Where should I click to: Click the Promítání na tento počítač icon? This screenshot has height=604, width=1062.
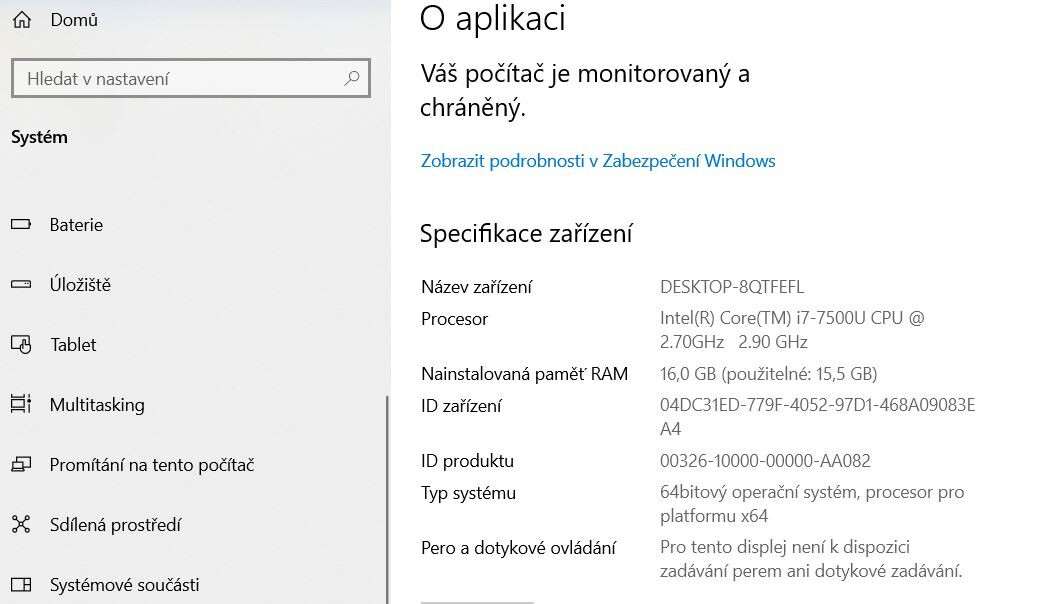coord(21,465)
